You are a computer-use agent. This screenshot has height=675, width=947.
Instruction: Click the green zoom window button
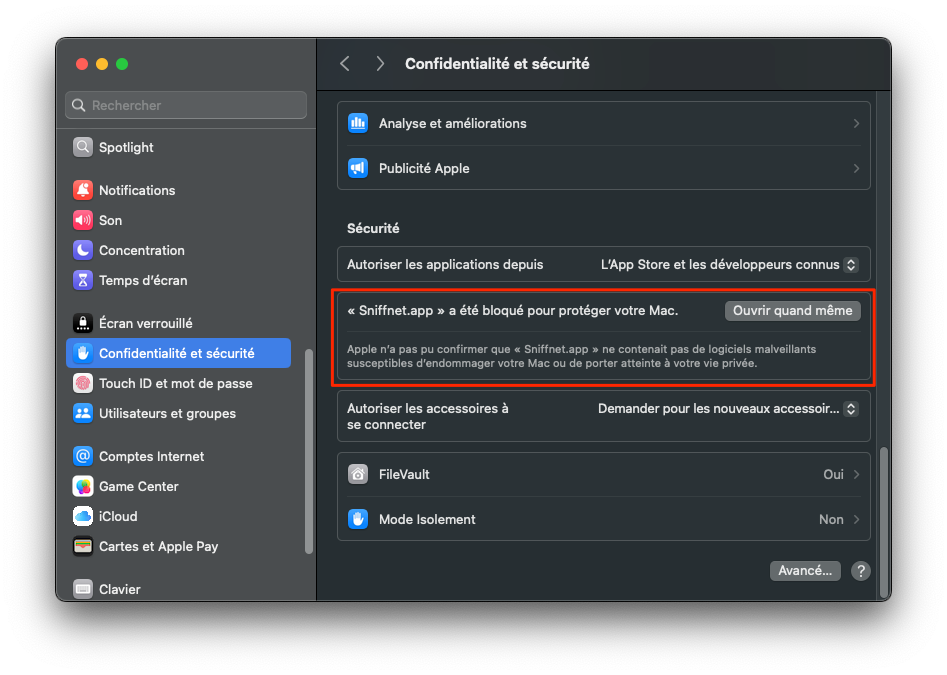(122, 64)
